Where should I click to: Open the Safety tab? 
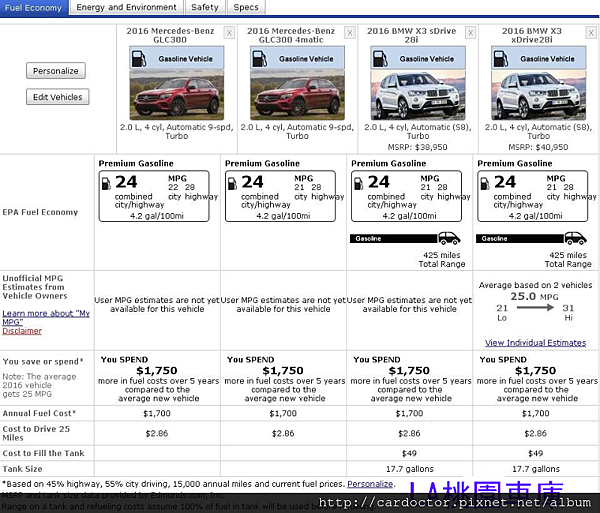(205, 7)
